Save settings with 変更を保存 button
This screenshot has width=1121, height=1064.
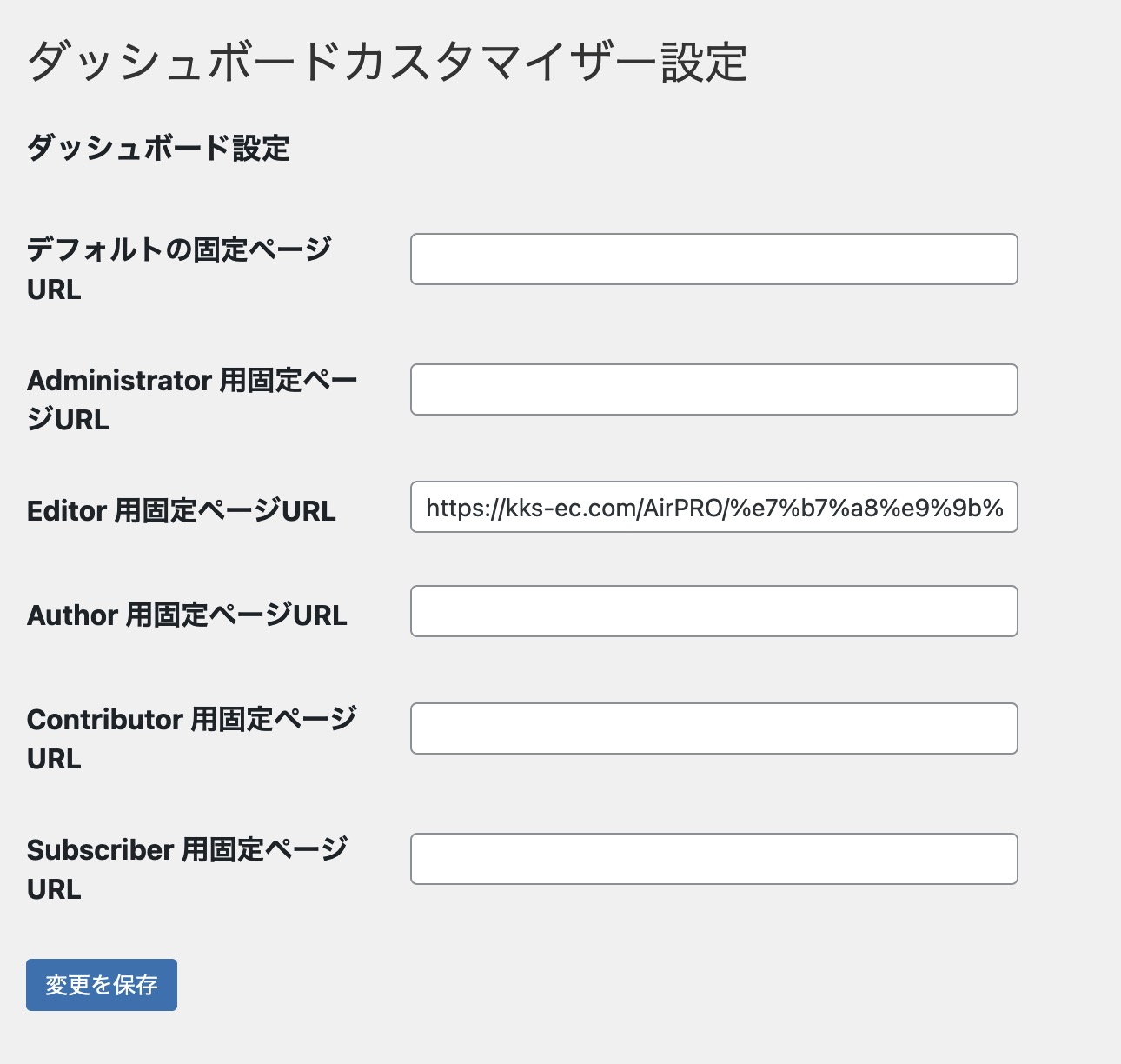pos(102,985)
